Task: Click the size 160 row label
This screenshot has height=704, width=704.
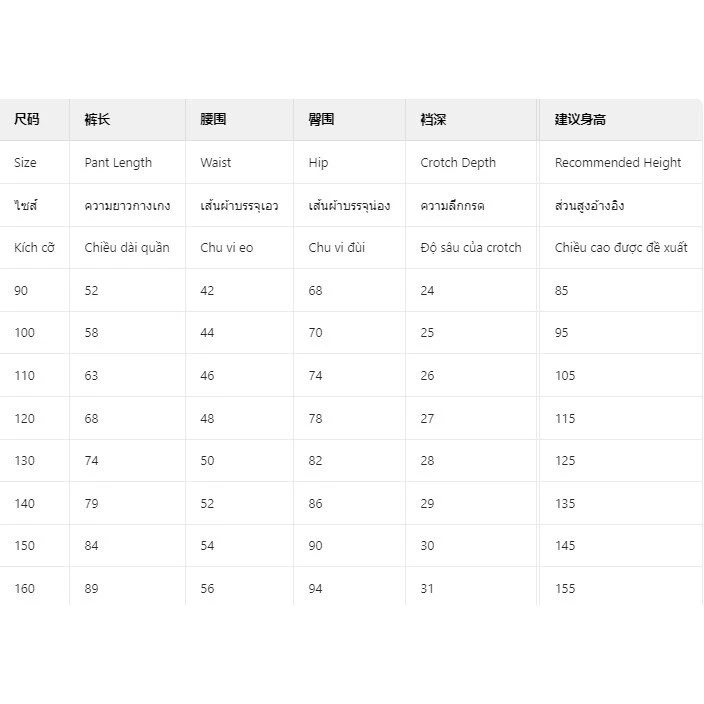Action: pos(24,589)
